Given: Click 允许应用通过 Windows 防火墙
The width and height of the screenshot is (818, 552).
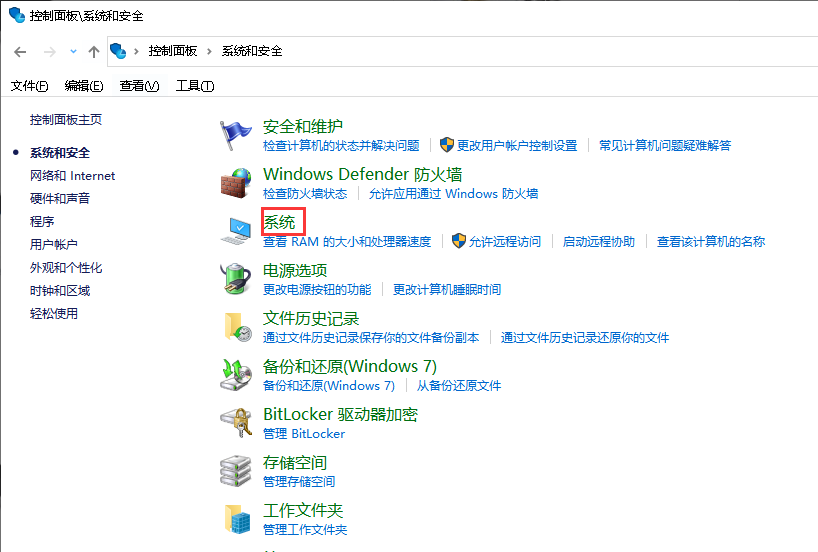Looking at the screenshot, I should [x=453, y=194].
